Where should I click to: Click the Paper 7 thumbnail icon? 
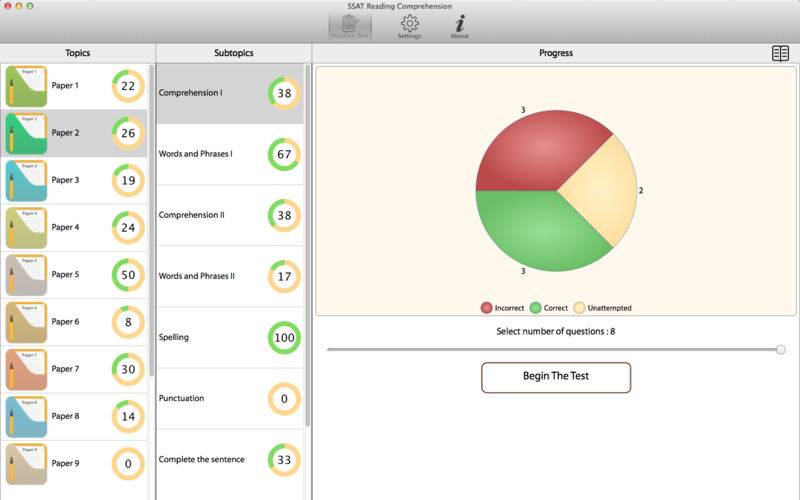click(x=26, y=369)
